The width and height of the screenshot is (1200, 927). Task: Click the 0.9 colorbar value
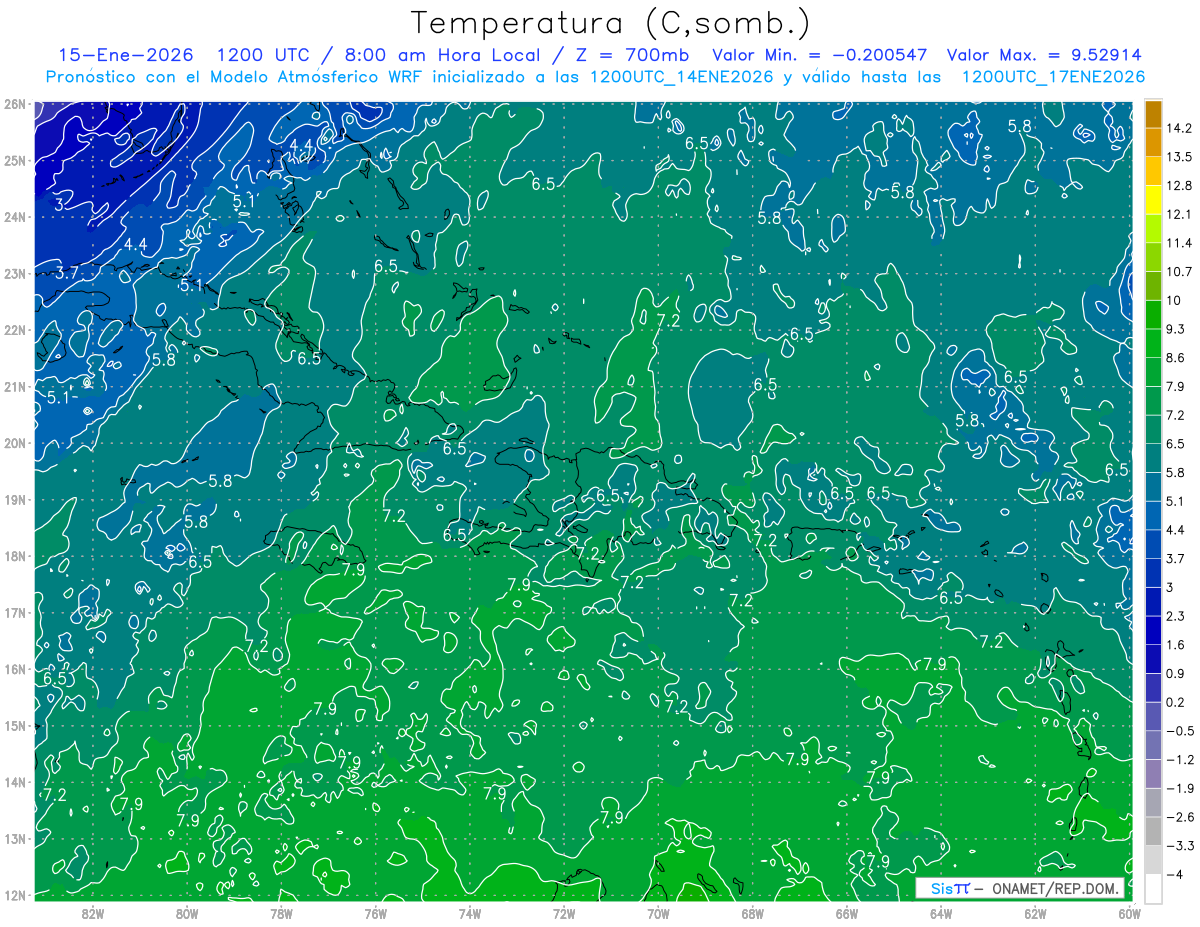(x=1177, y=674)
